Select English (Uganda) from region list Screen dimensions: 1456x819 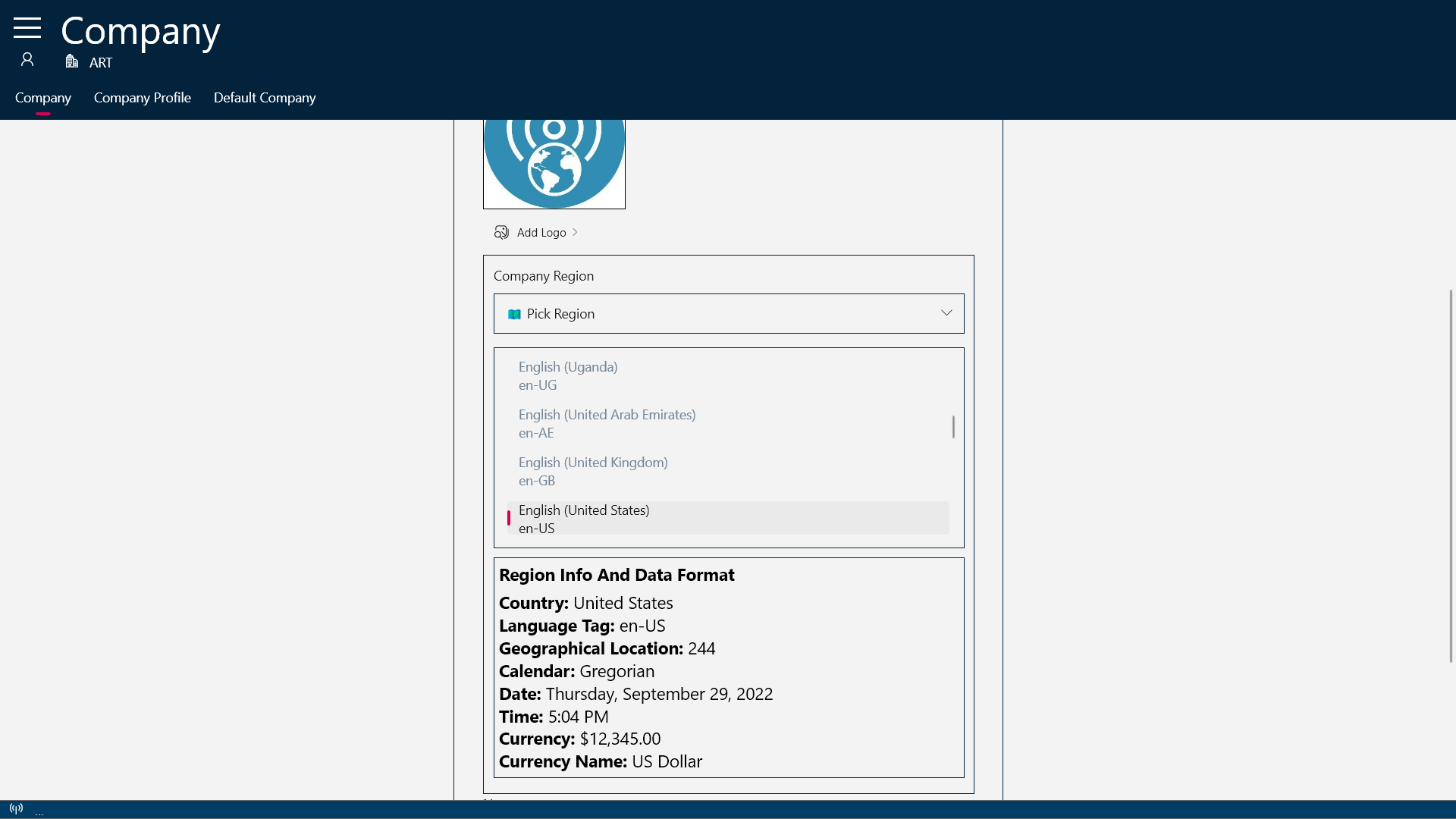568,375
